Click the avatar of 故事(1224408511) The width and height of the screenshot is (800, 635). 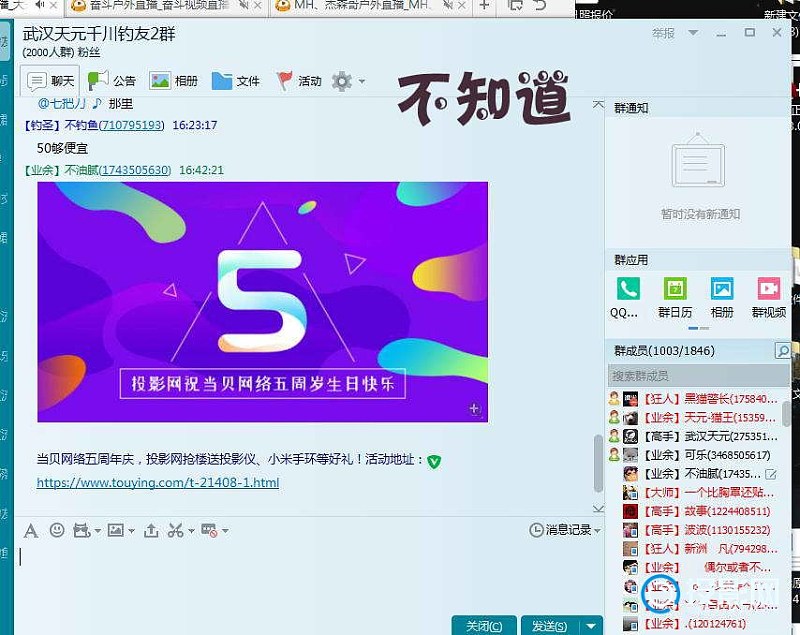(631, 511)
